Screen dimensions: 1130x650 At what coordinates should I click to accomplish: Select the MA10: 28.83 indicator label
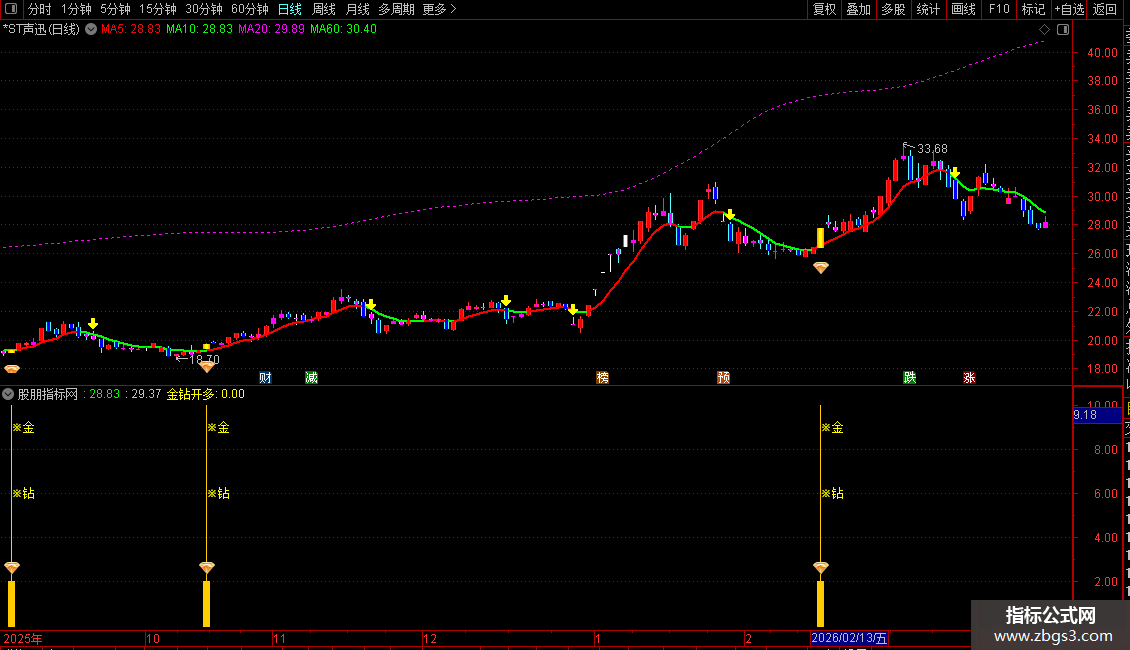pos(200,29)
